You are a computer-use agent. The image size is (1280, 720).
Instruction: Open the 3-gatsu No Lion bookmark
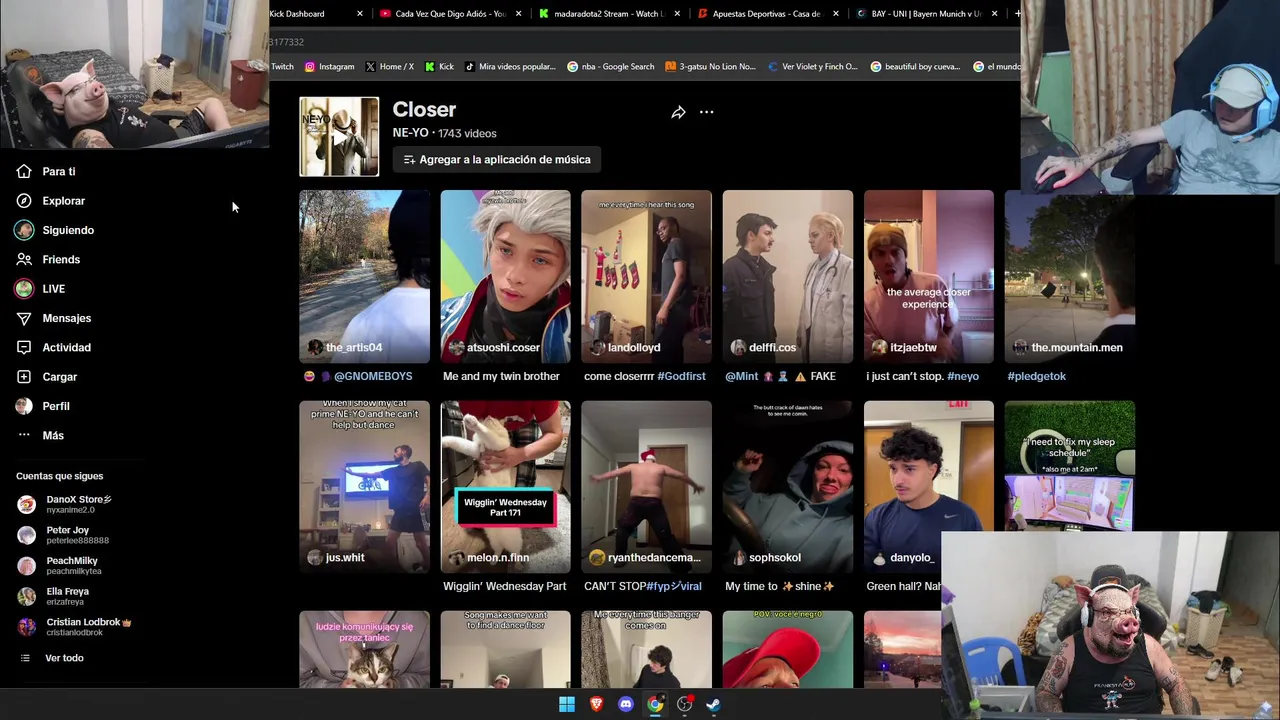point(711,67)
